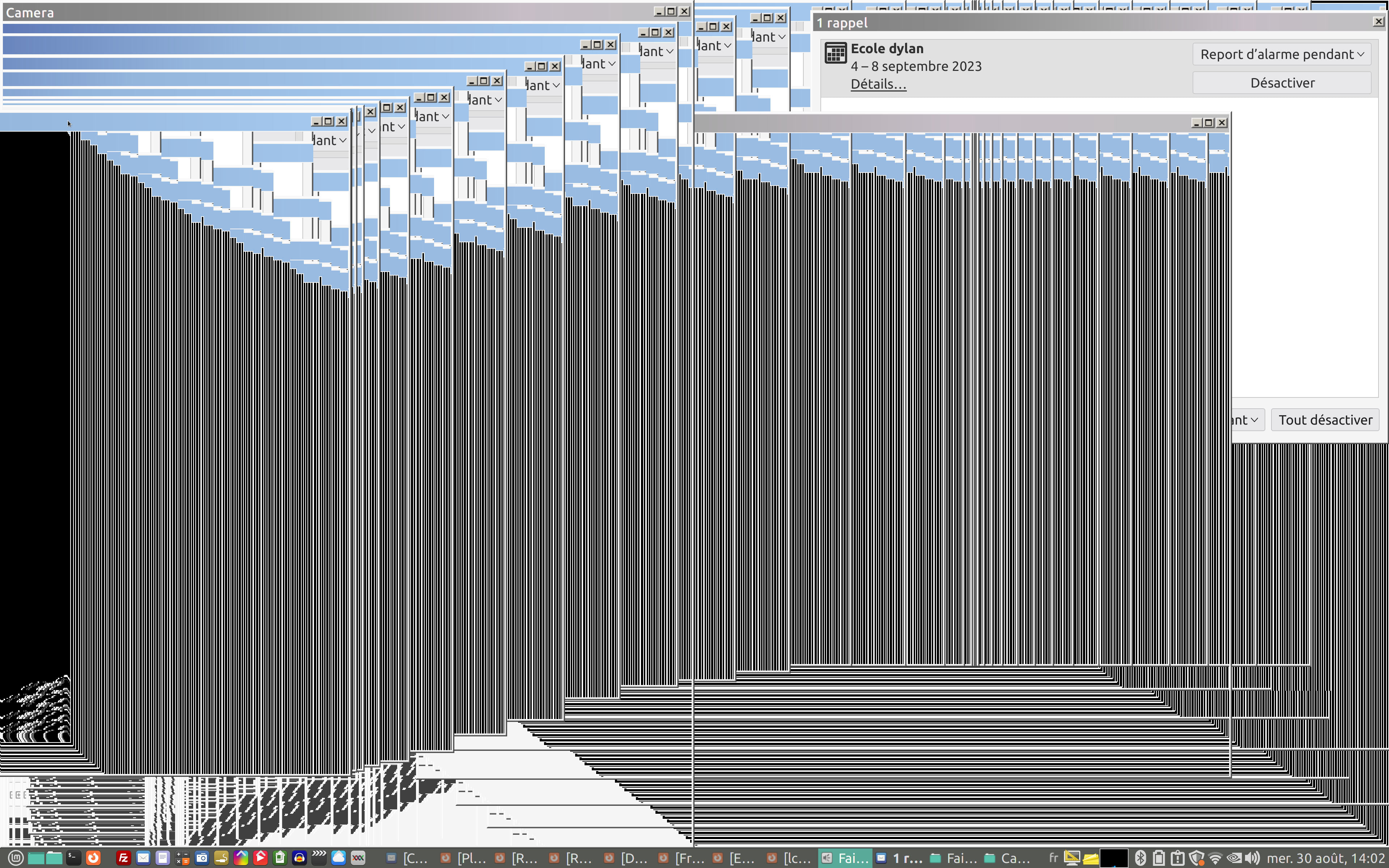The width and height of the screenshot is (1389, 868).
Task: Open the fr keyboard layout indicator
Action: (1053, 858)
